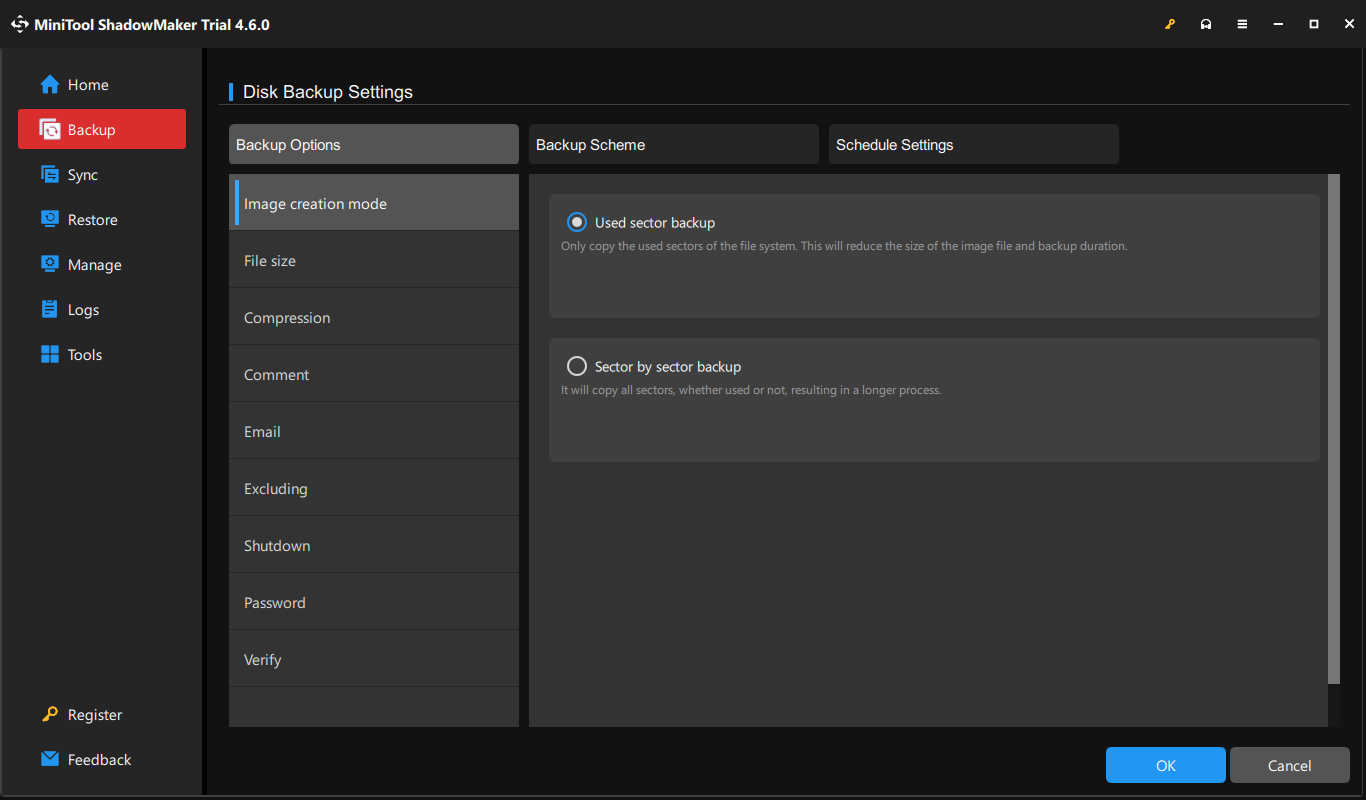
Task: Select Used sector backup mode
Action: [576, 222]
